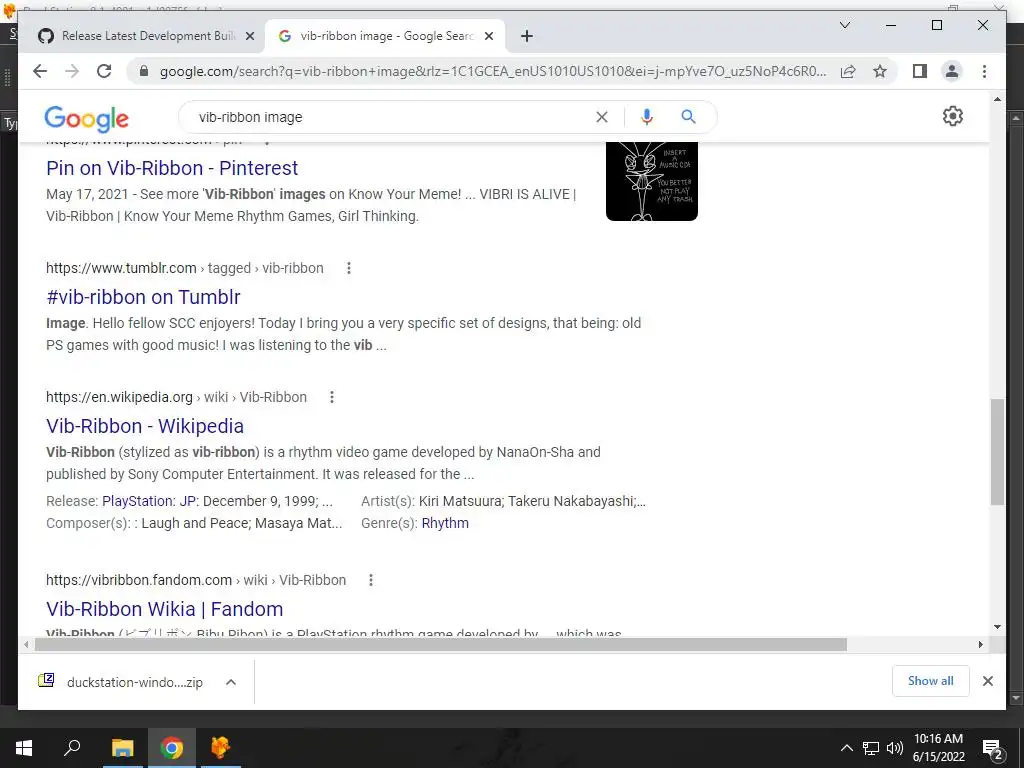Open the new tab with the plus button

pyautogui.click(x=526, y=36)
